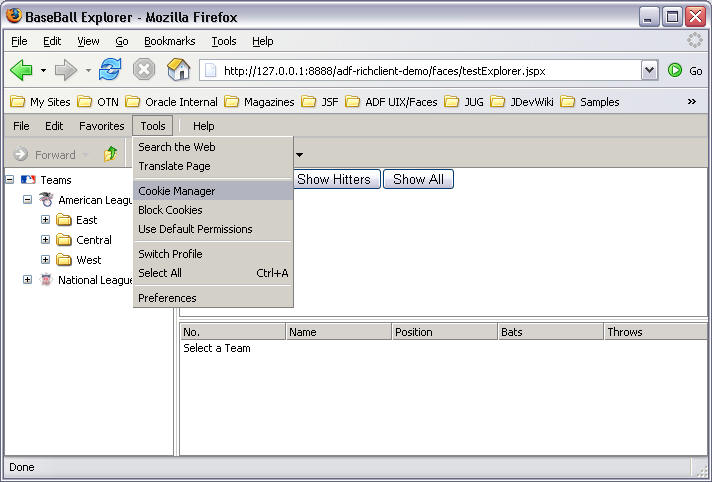Open the Firefox Bookmarks menu
The height and width of the screenshot is (482, 712).
[170, 41]
